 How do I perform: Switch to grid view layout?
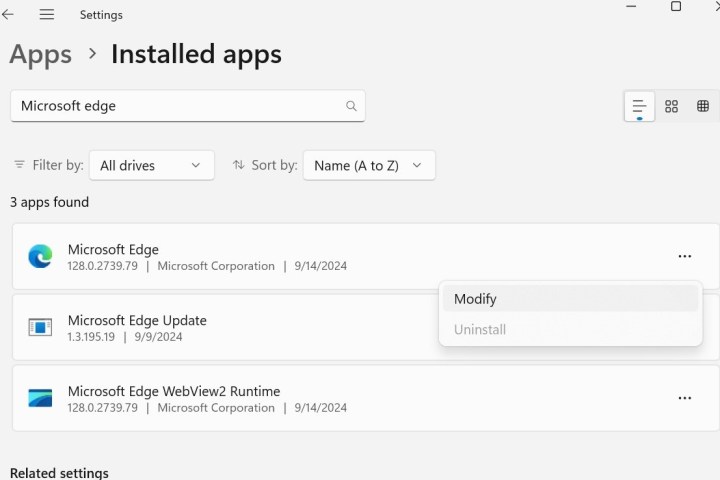coord(672,106)
